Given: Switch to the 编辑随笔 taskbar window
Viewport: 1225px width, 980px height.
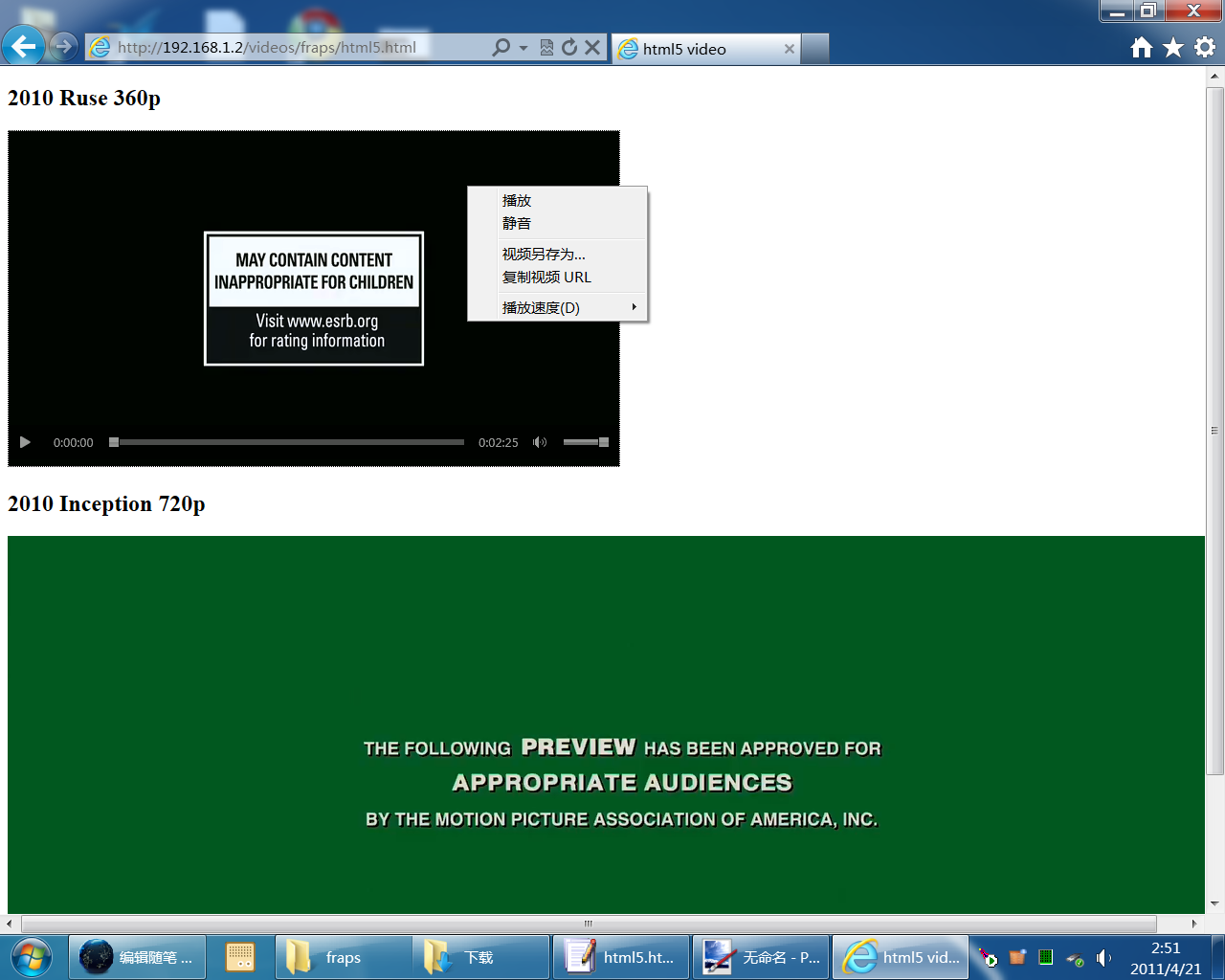Looking at the screenshot, I should point(137,957).
